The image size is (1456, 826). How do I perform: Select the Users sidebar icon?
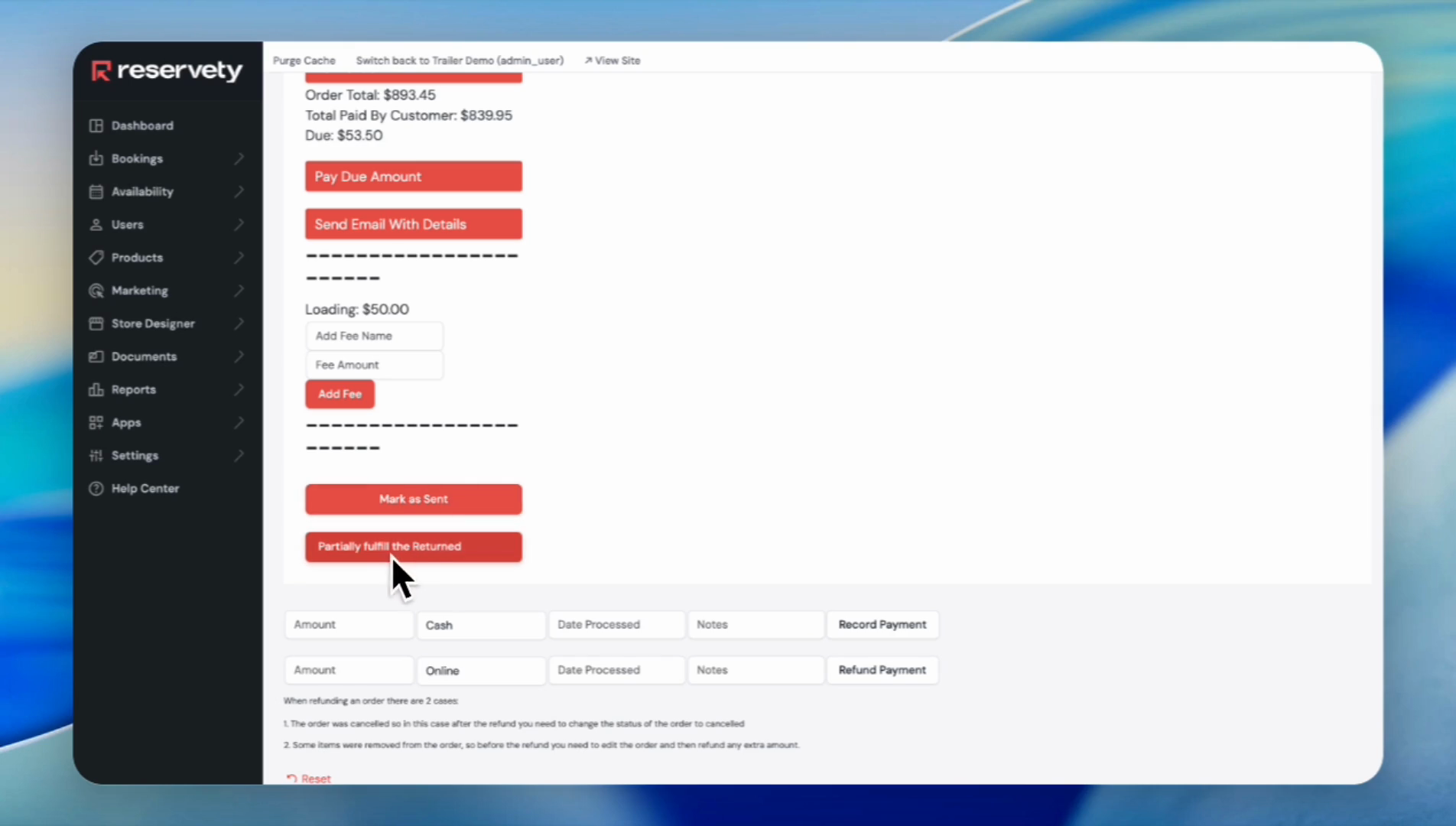tap(96, 224)
